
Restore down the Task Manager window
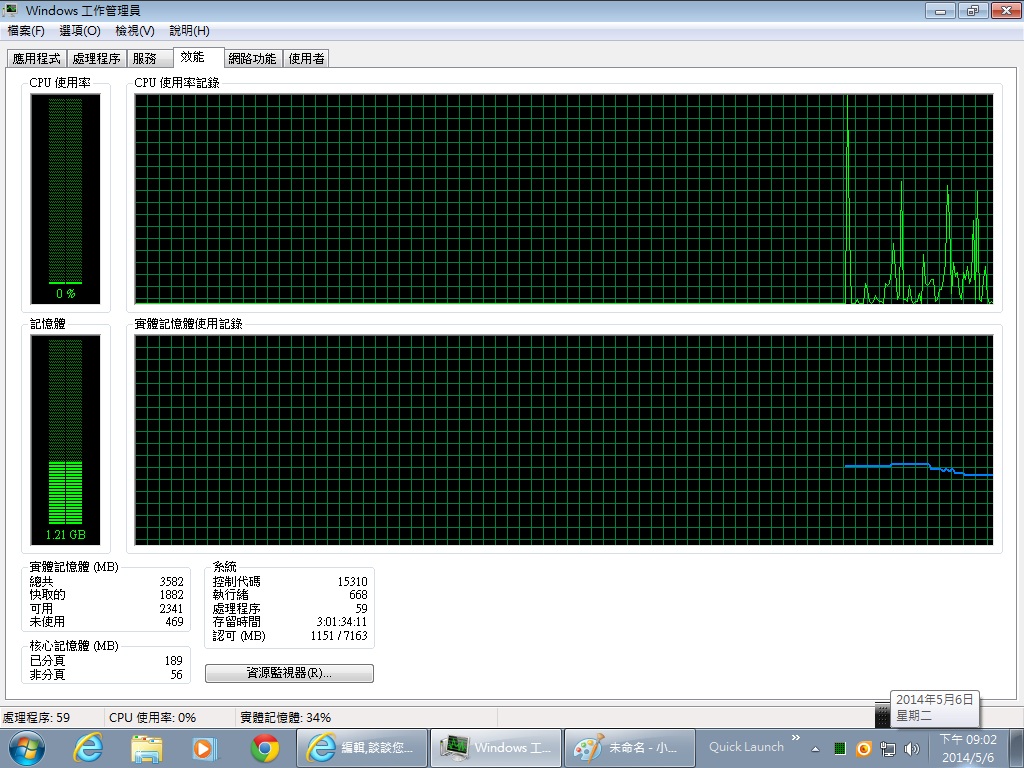pos(973,10)
